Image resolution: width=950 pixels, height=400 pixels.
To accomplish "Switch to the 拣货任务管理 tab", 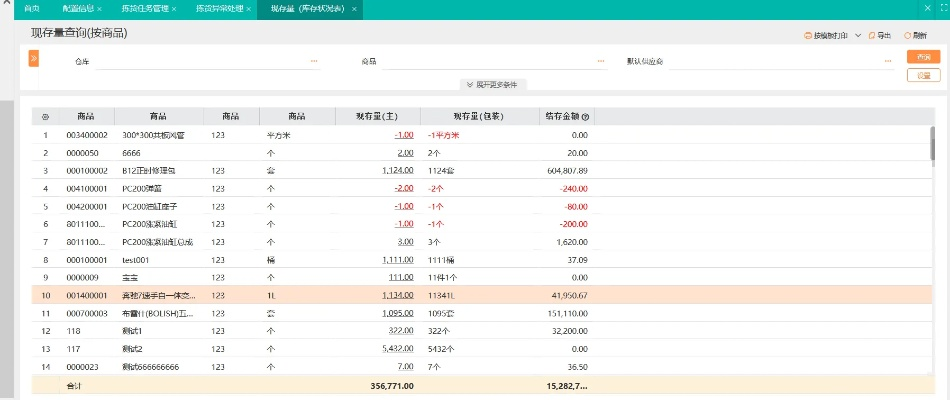I will [145, 9].
